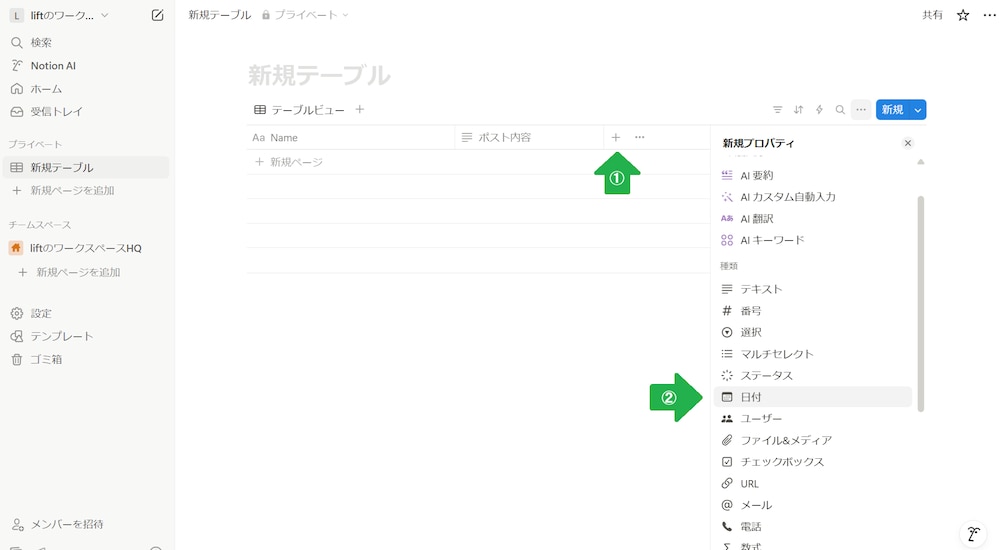
Task: Click the 共有 share button
Action: click(932, 15)
